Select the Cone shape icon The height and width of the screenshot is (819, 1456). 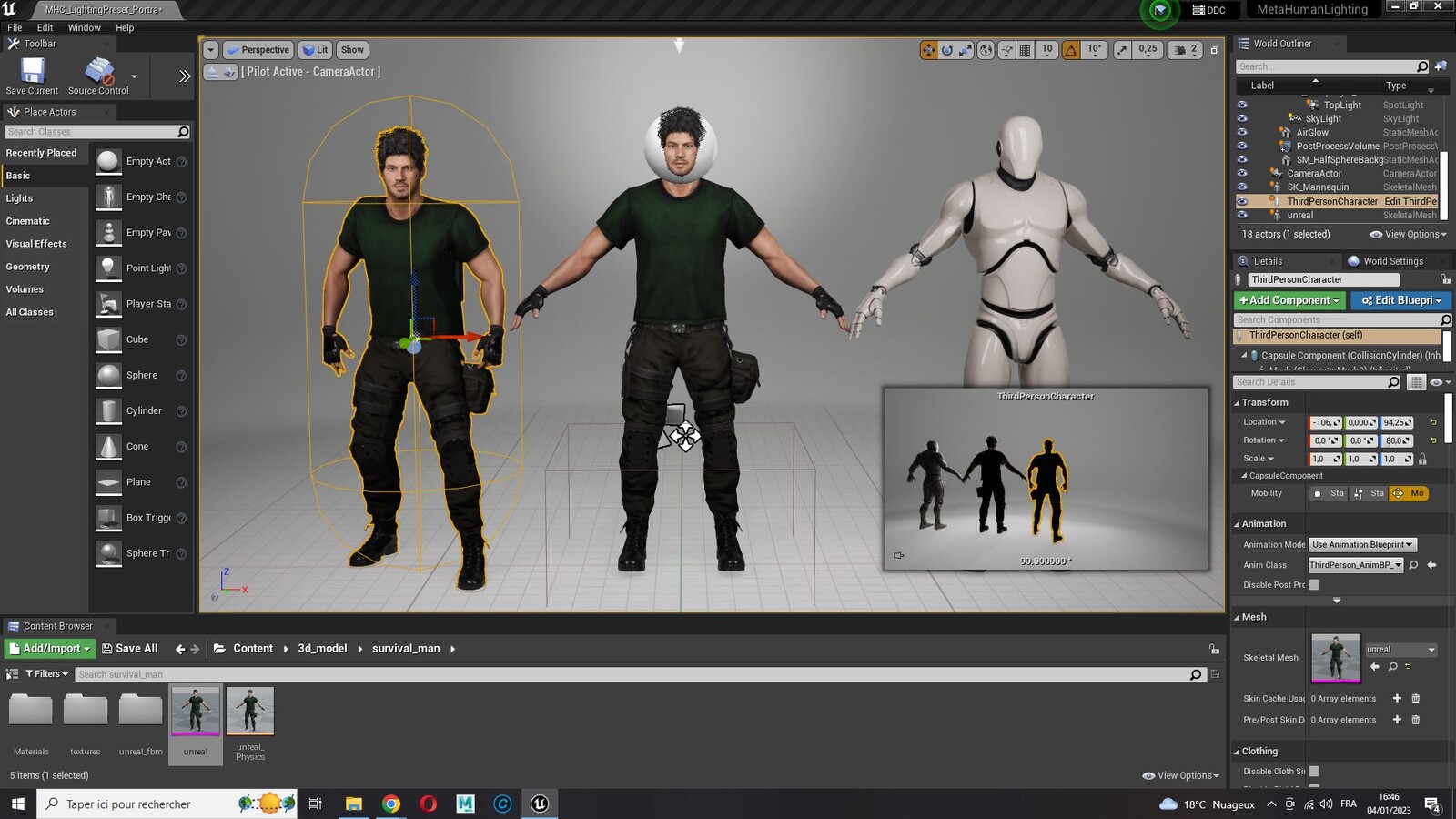click(108, 447)
